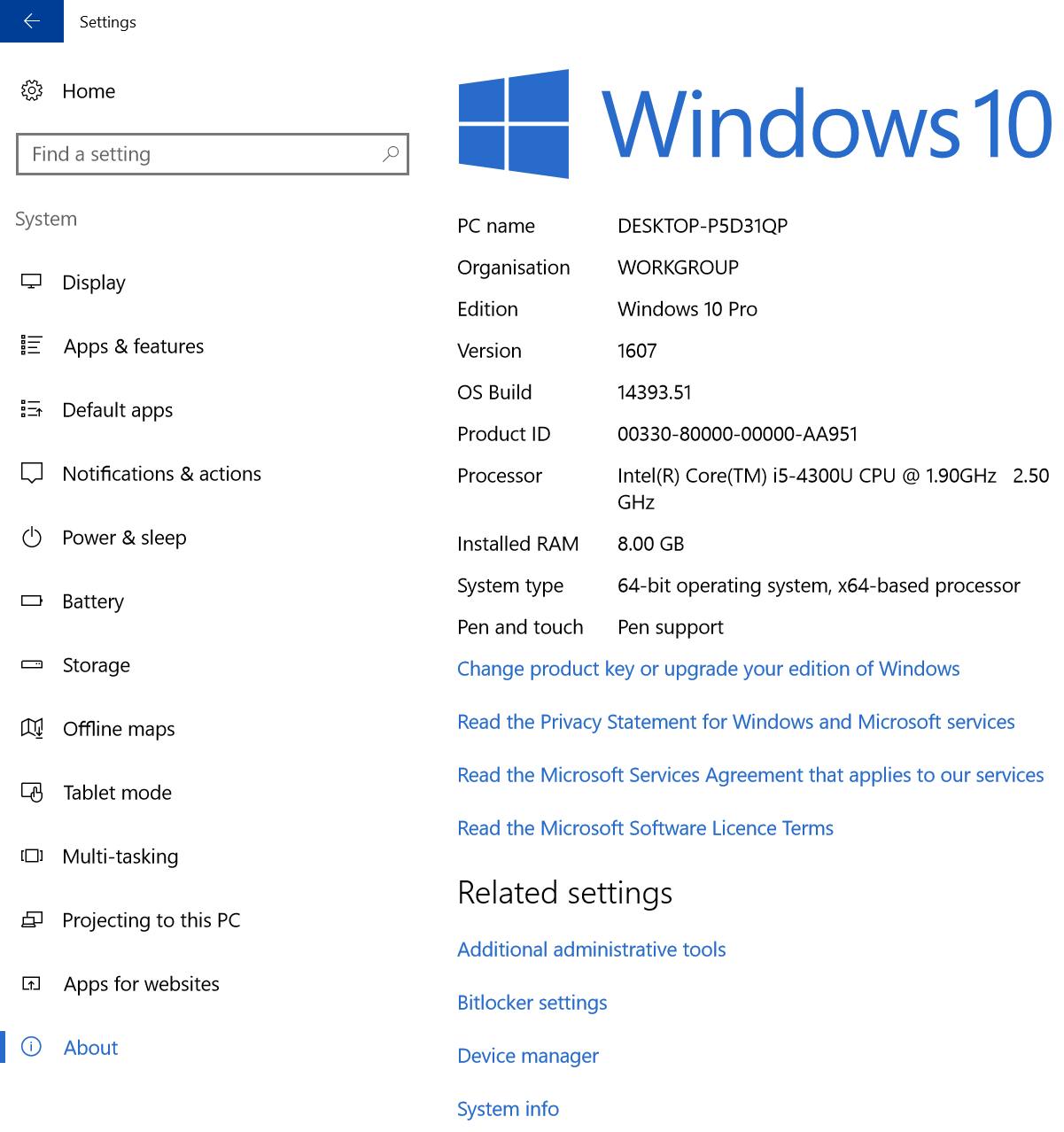This screenshot has height=1132, width=1064.
Task: Click the About info icon
Action: pyautogui.click(x=32, y=1047)
